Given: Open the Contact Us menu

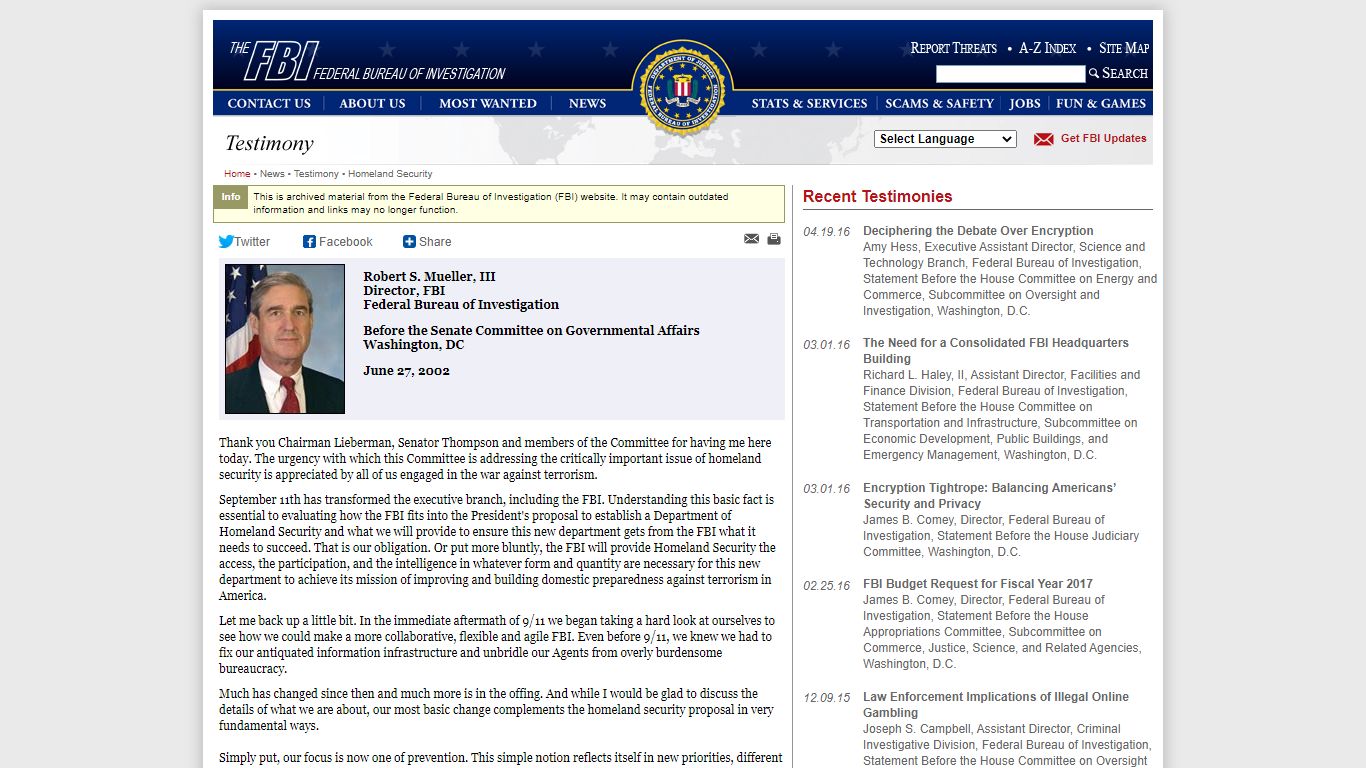Looking at the screenshot, I should pyautogui.click(x=269, y=103).
